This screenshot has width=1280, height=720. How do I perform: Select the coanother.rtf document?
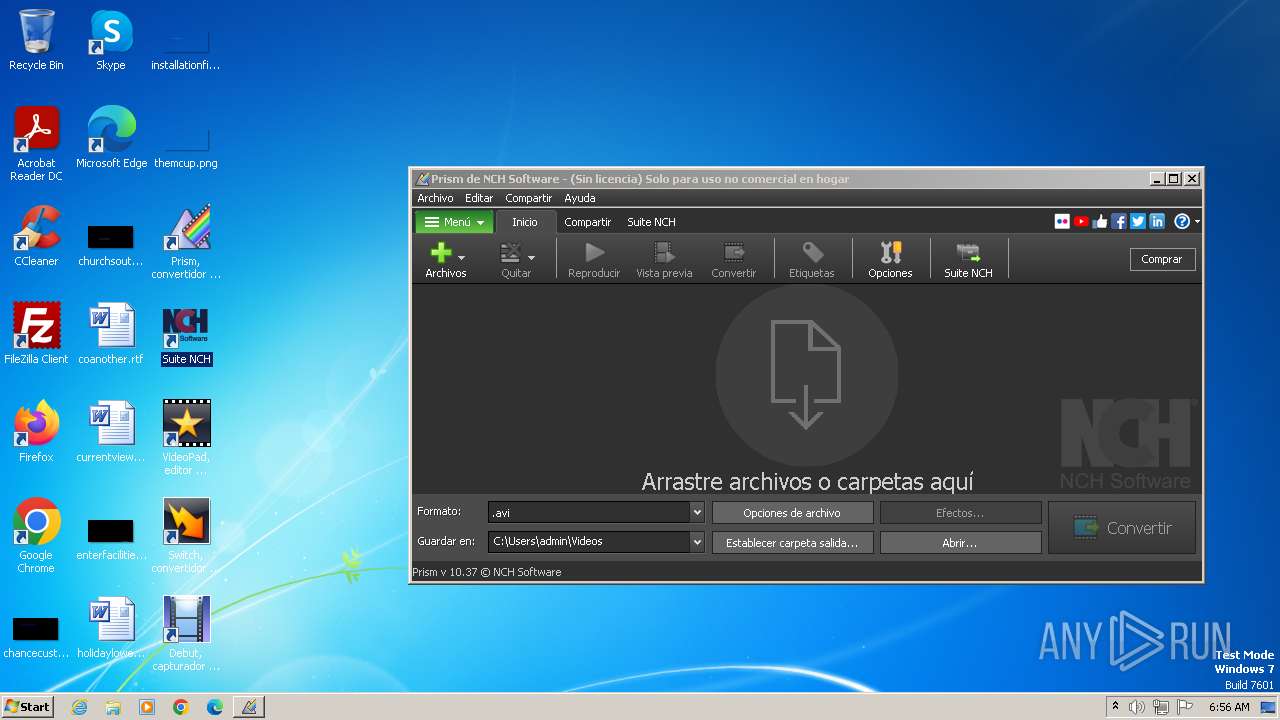(x=110, y=334)
